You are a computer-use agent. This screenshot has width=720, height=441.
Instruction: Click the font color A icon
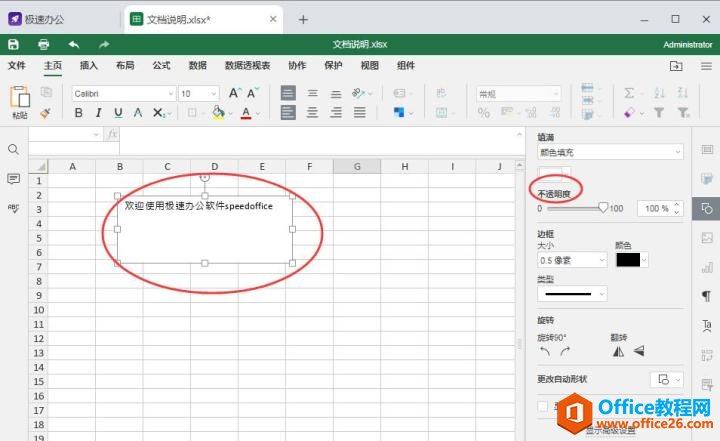coord(246,113)
